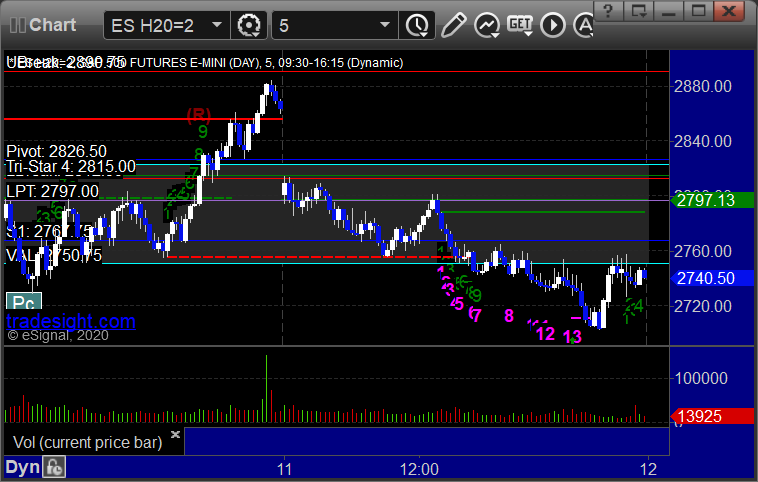Screen dimensions: 758x482
Task: Open the GET tools menu icon
Action: [520, 25]
